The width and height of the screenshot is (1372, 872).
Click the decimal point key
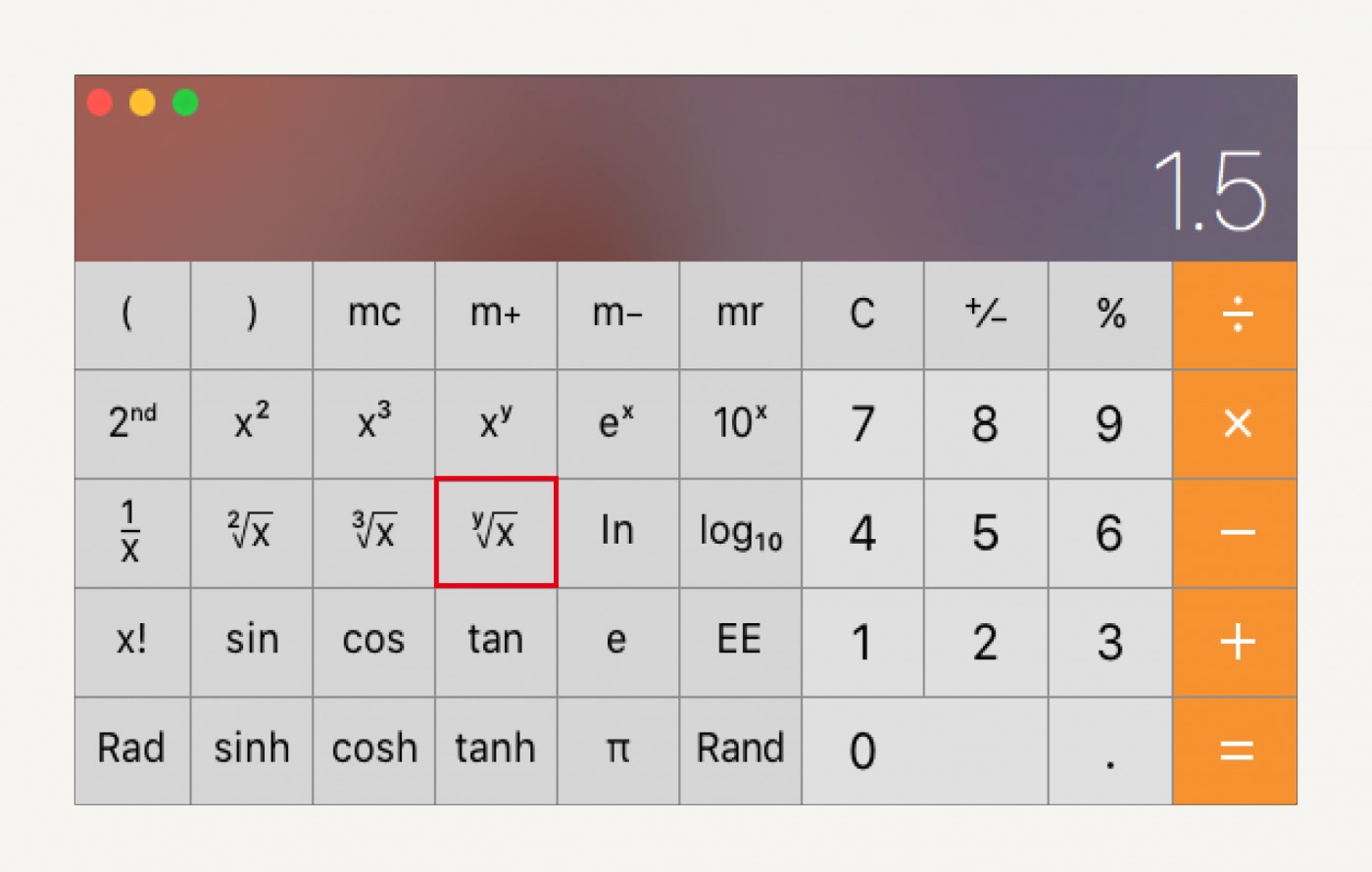pos(1109,751)
